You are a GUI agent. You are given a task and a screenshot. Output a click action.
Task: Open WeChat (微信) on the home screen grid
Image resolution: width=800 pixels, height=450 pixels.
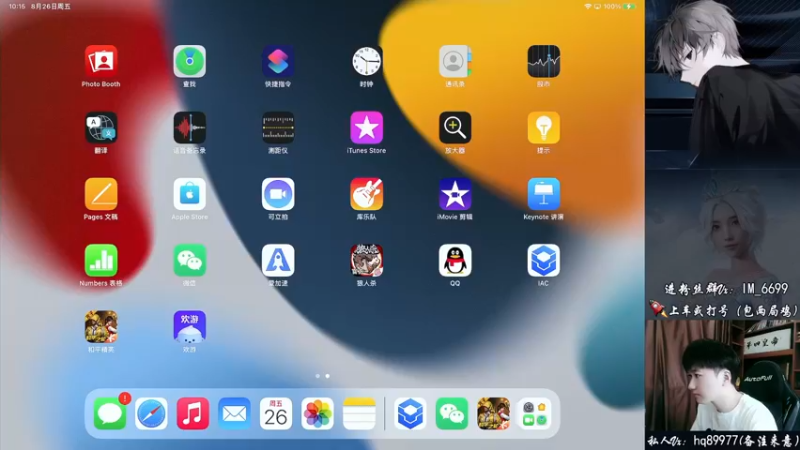point(189,260)
